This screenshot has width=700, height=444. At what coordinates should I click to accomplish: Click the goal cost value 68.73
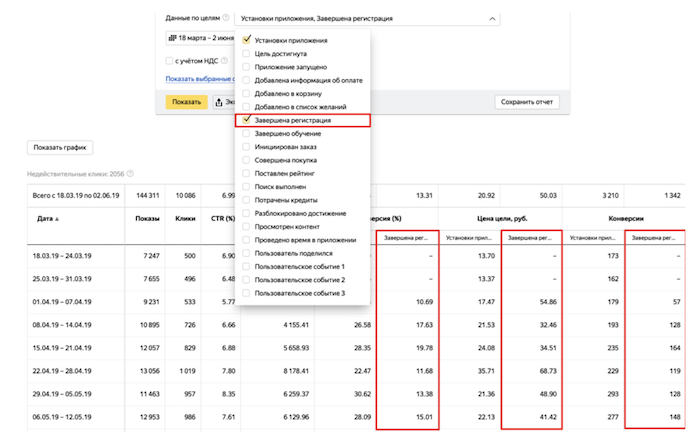click(x=548, y=371)
